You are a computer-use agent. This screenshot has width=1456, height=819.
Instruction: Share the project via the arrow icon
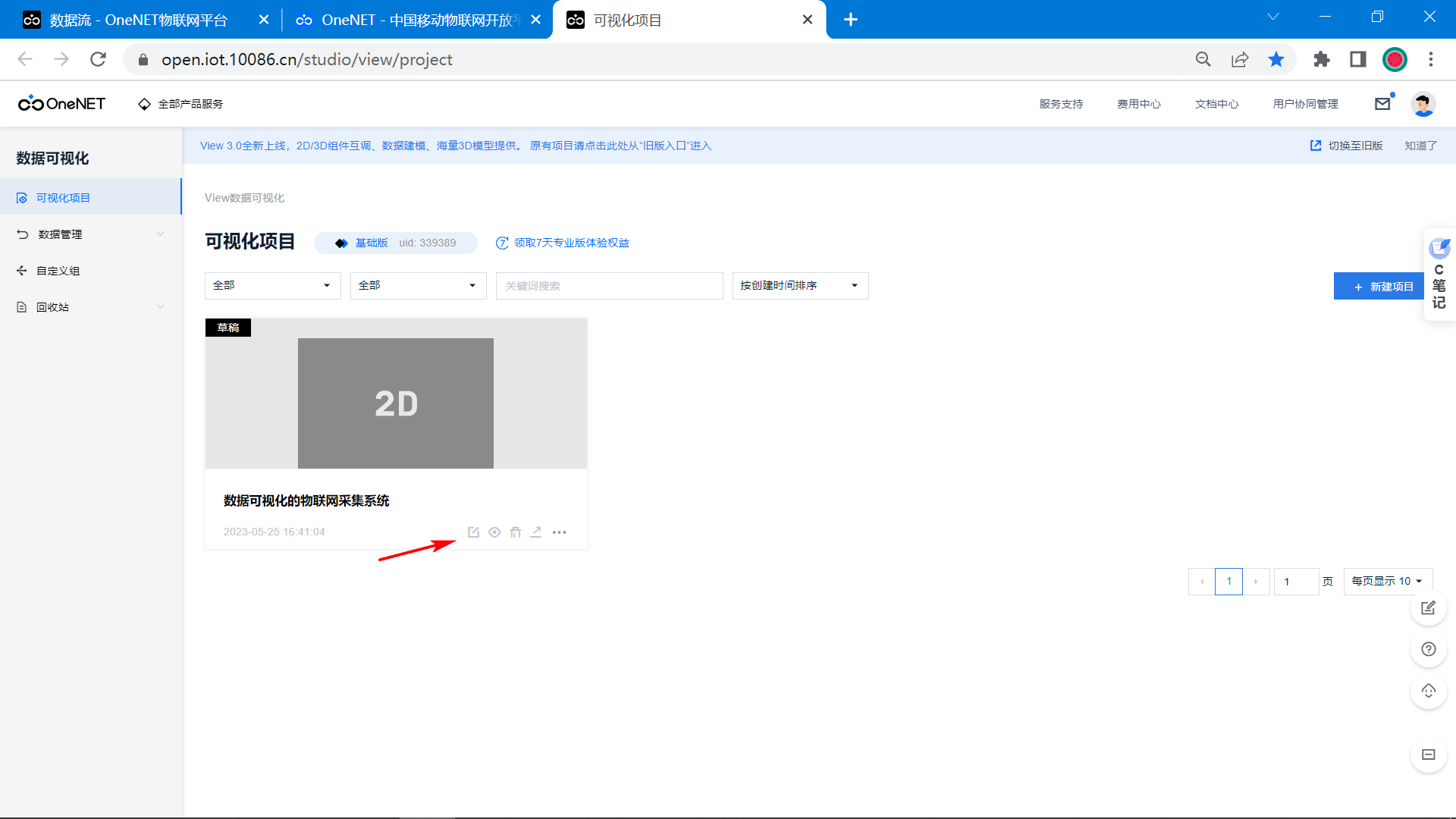[x=536, y=532]
